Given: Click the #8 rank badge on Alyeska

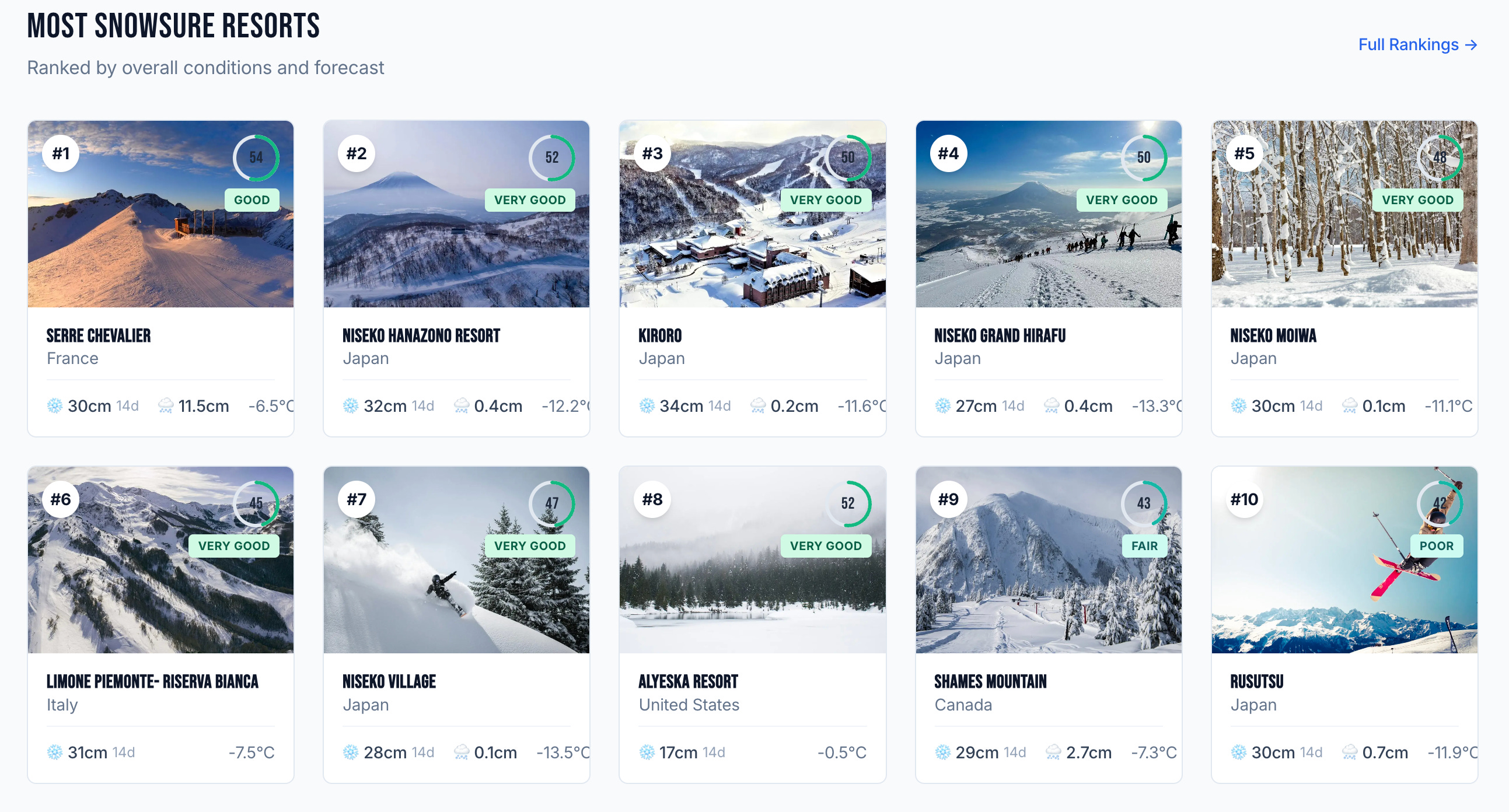Looking at the screenshot, I should coord(652,499).
